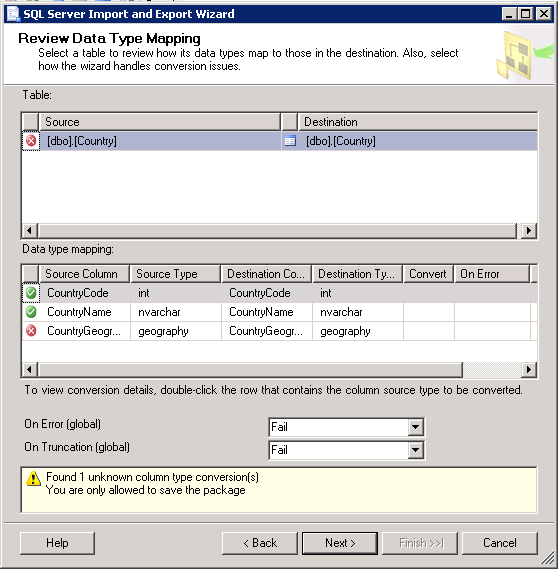Click the Convert column header
This screenshot has height=569, width=558.
coord(428,274)
